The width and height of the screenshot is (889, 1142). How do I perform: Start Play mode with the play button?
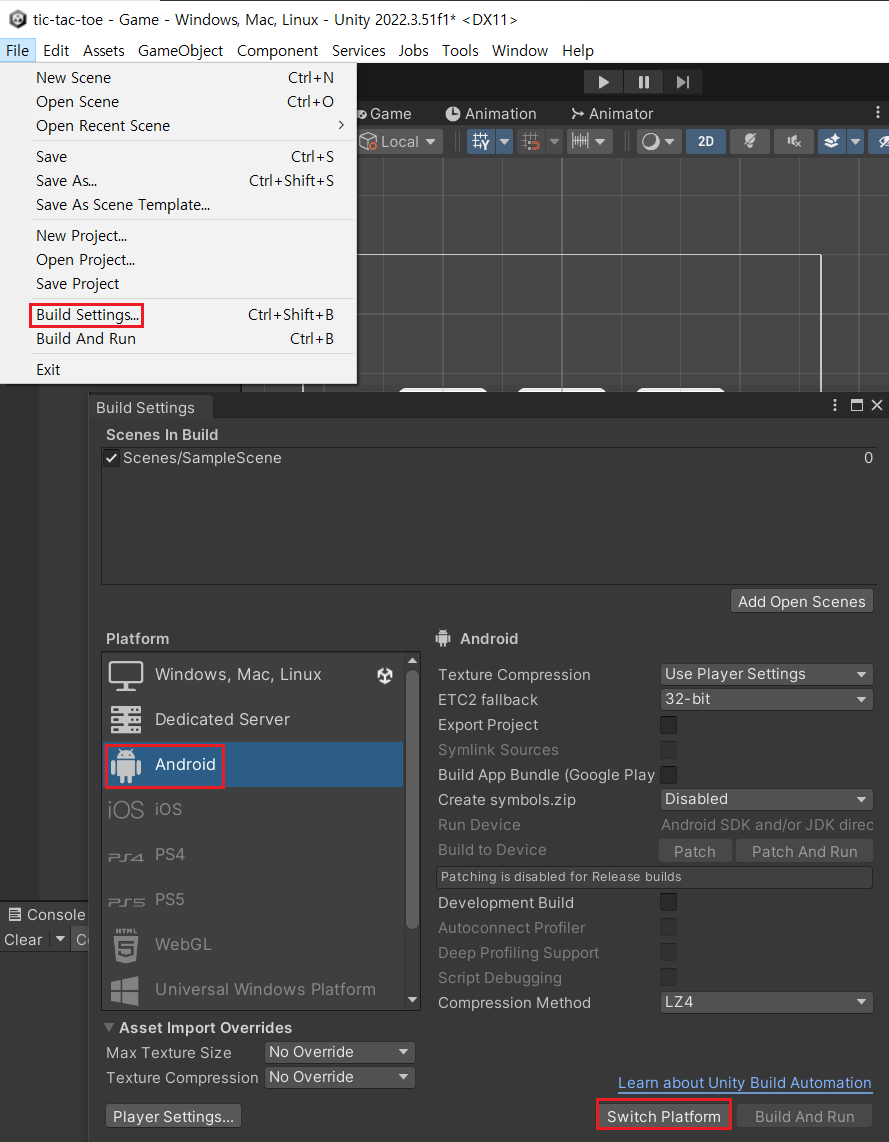pyautogui.click(x=604, y=82)
